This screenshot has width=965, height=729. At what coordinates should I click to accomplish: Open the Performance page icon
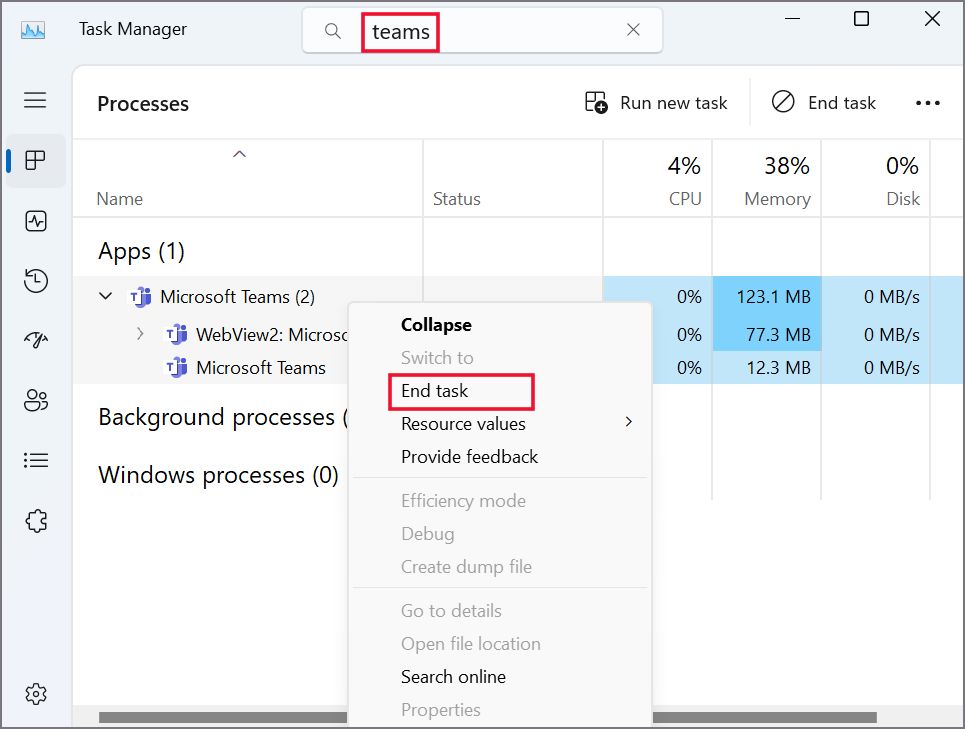(36, 221)
